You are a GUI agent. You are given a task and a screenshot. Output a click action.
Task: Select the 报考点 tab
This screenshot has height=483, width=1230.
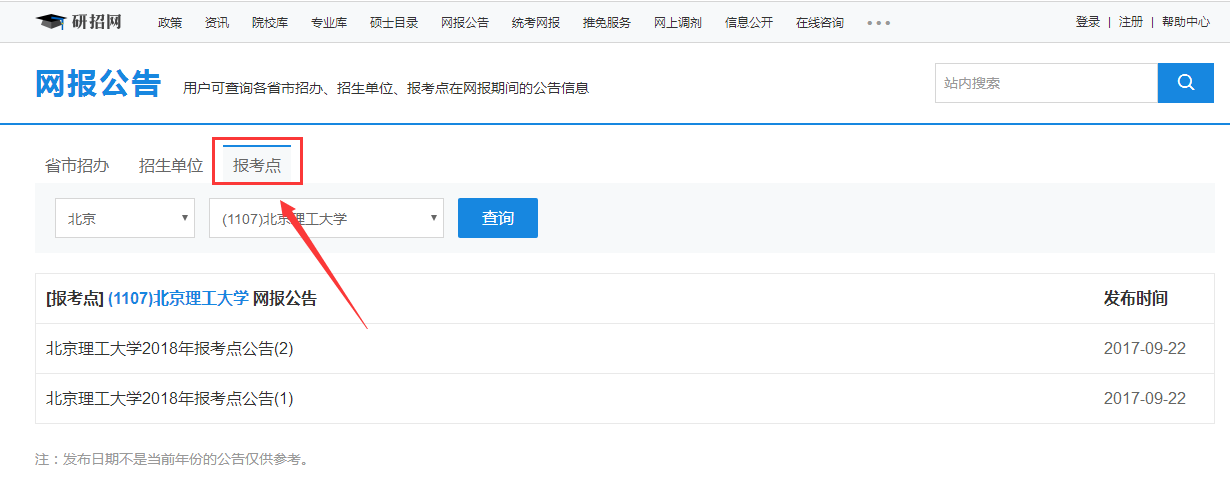[x=257, y=166]
